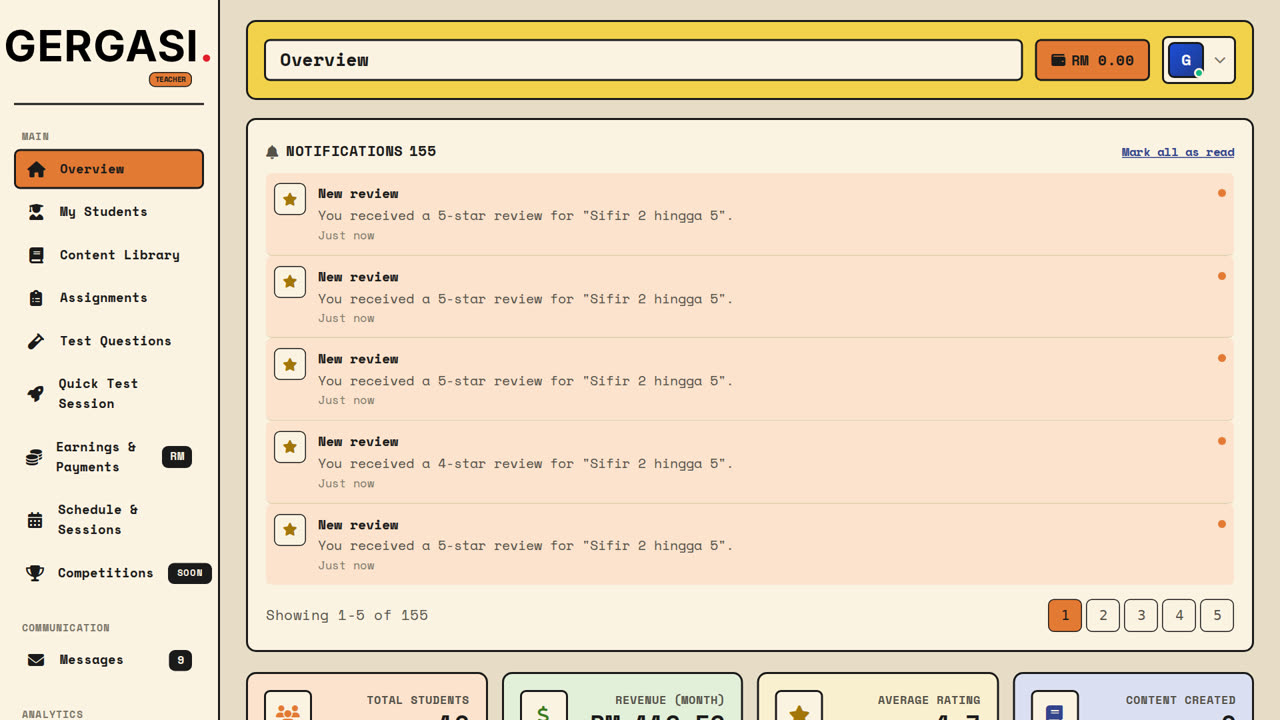Select current notifications page 1
This screenshot has height=720, width=1280.
tap(1065, 615)
